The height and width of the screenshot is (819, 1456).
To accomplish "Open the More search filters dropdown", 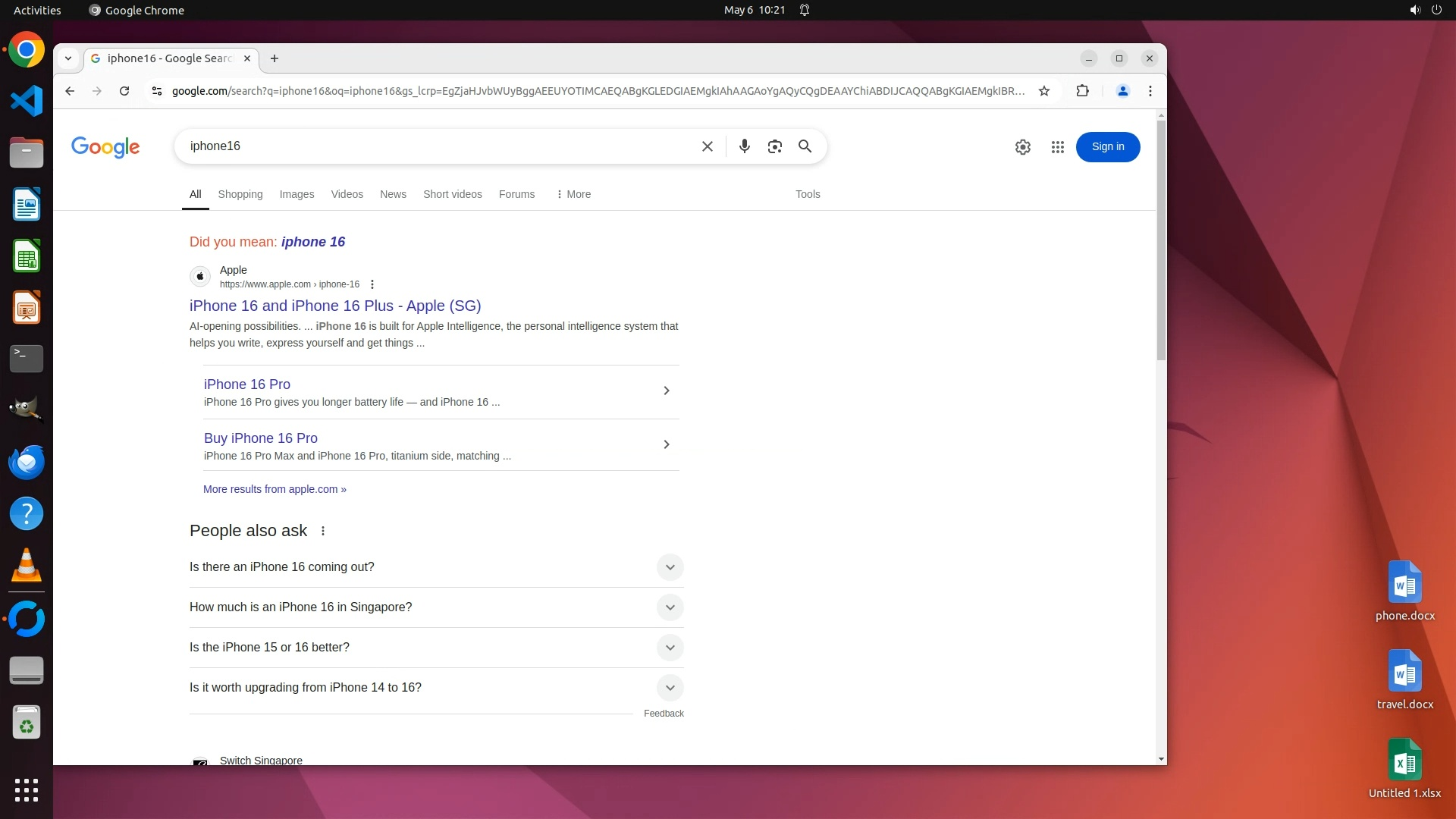I will [573, 194].
